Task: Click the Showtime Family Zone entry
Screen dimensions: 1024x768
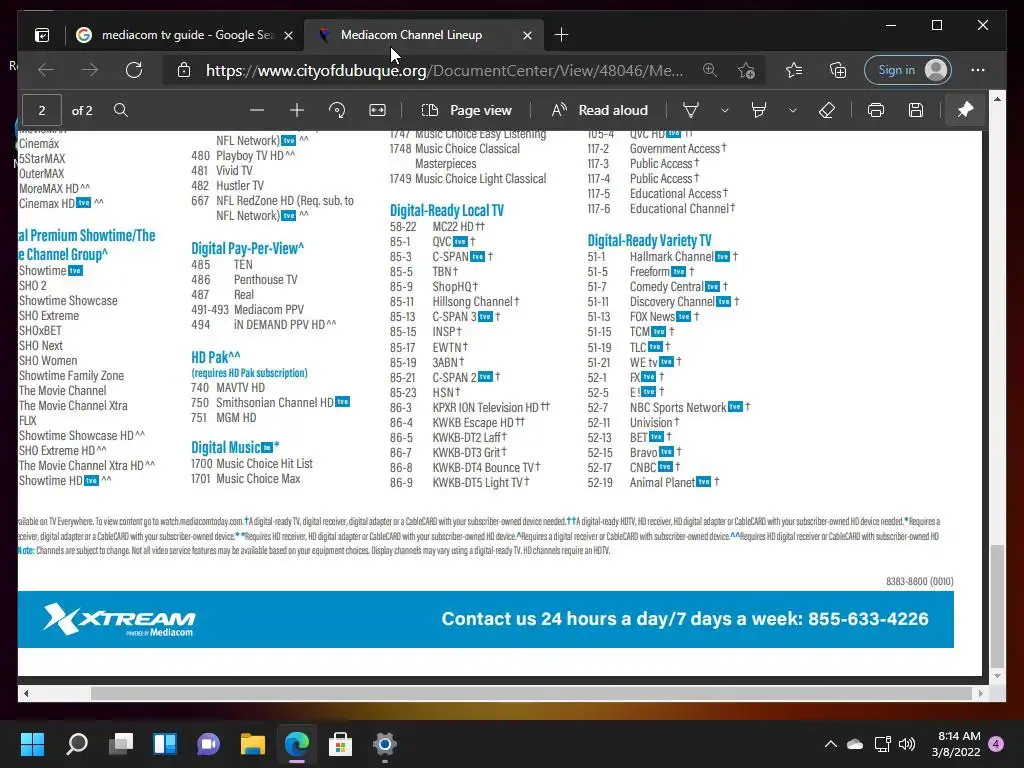Action: (x=71, y=376)
